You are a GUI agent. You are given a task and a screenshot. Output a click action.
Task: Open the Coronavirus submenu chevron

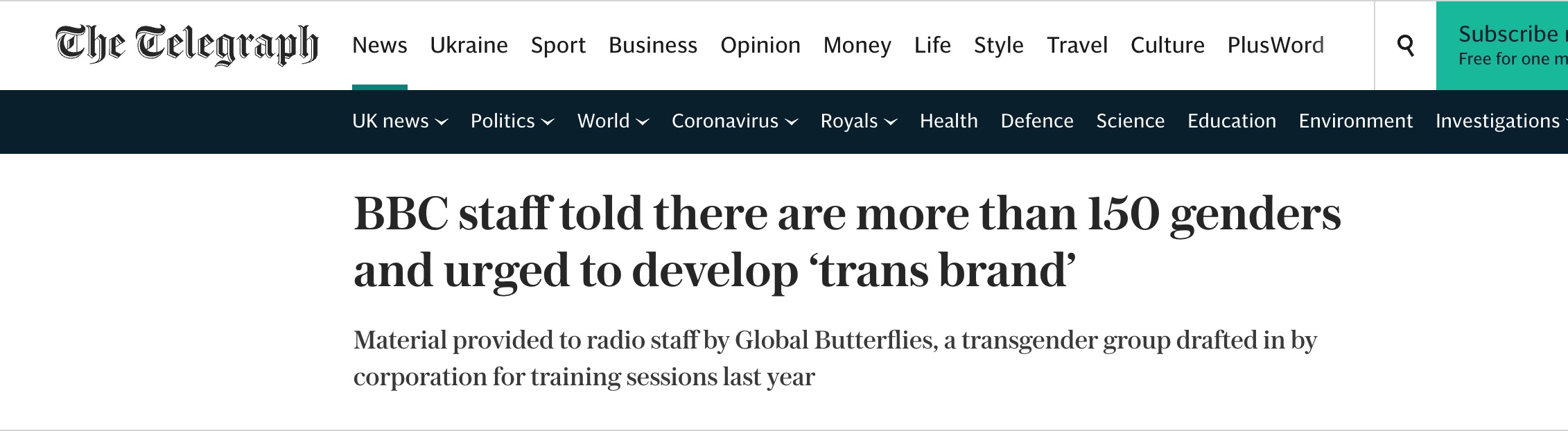click(x=792, y=122)
